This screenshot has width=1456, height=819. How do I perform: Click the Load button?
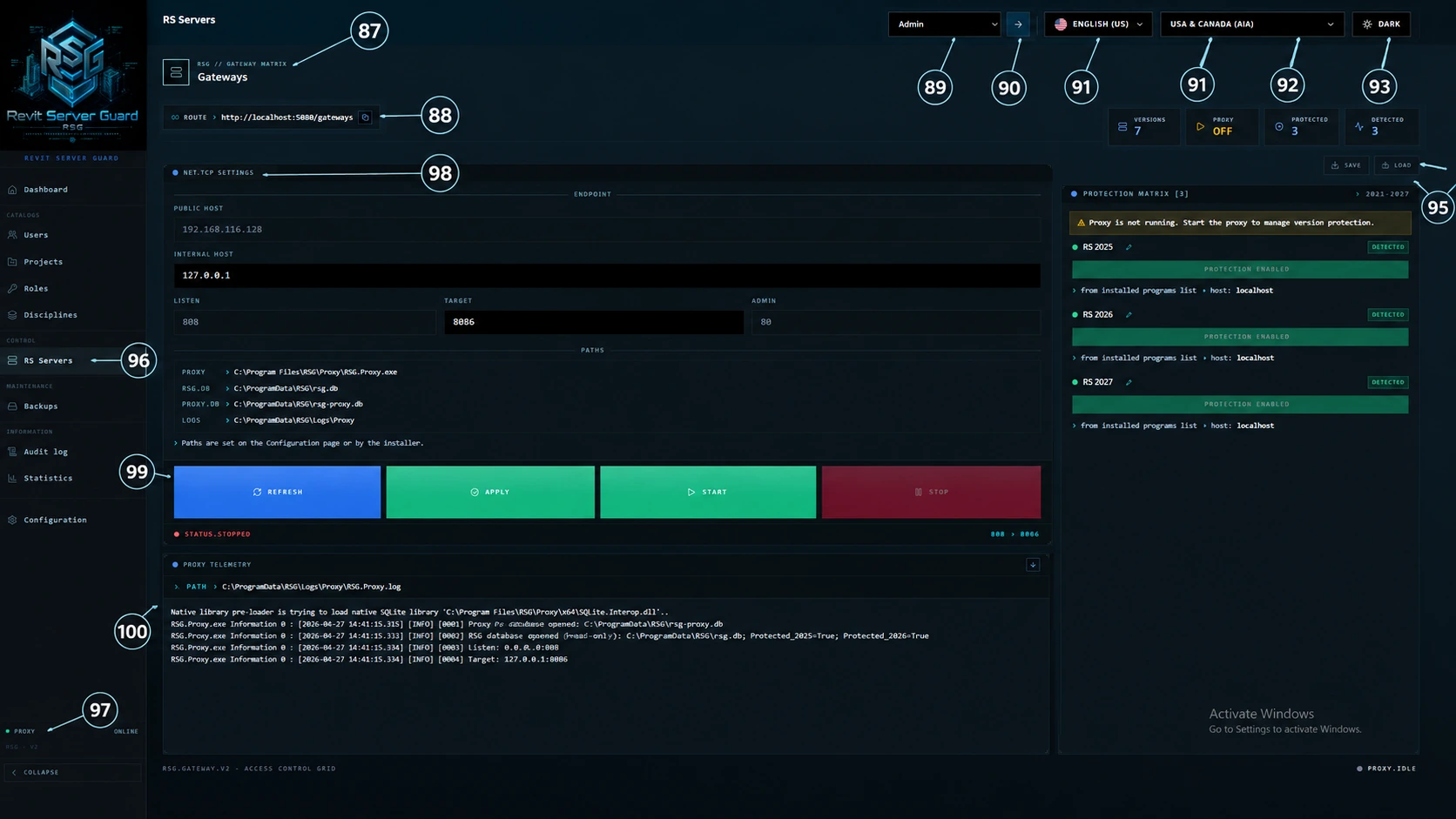[x=1396, y=165]
